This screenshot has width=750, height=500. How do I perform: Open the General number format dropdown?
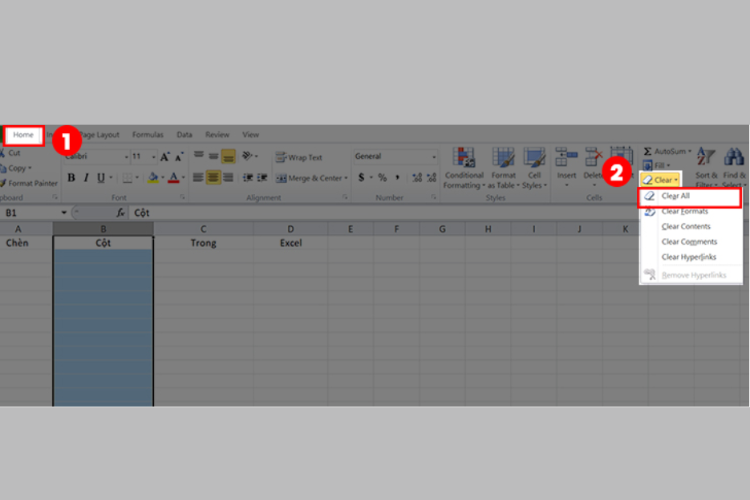coord(434,156)
